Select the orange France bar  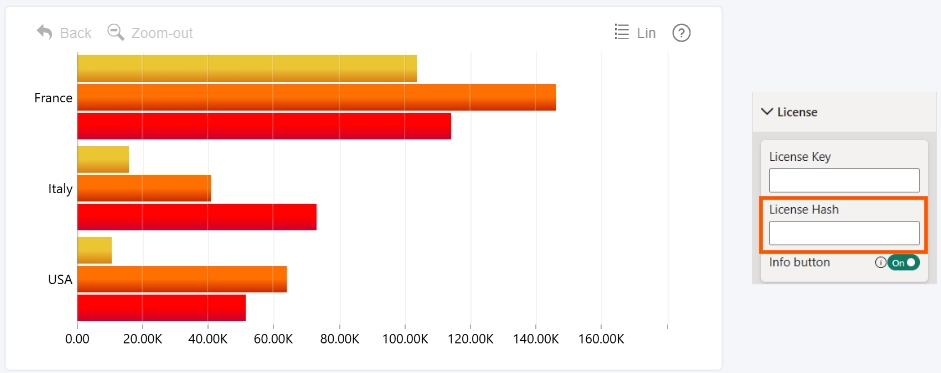[x=316, y=97]
